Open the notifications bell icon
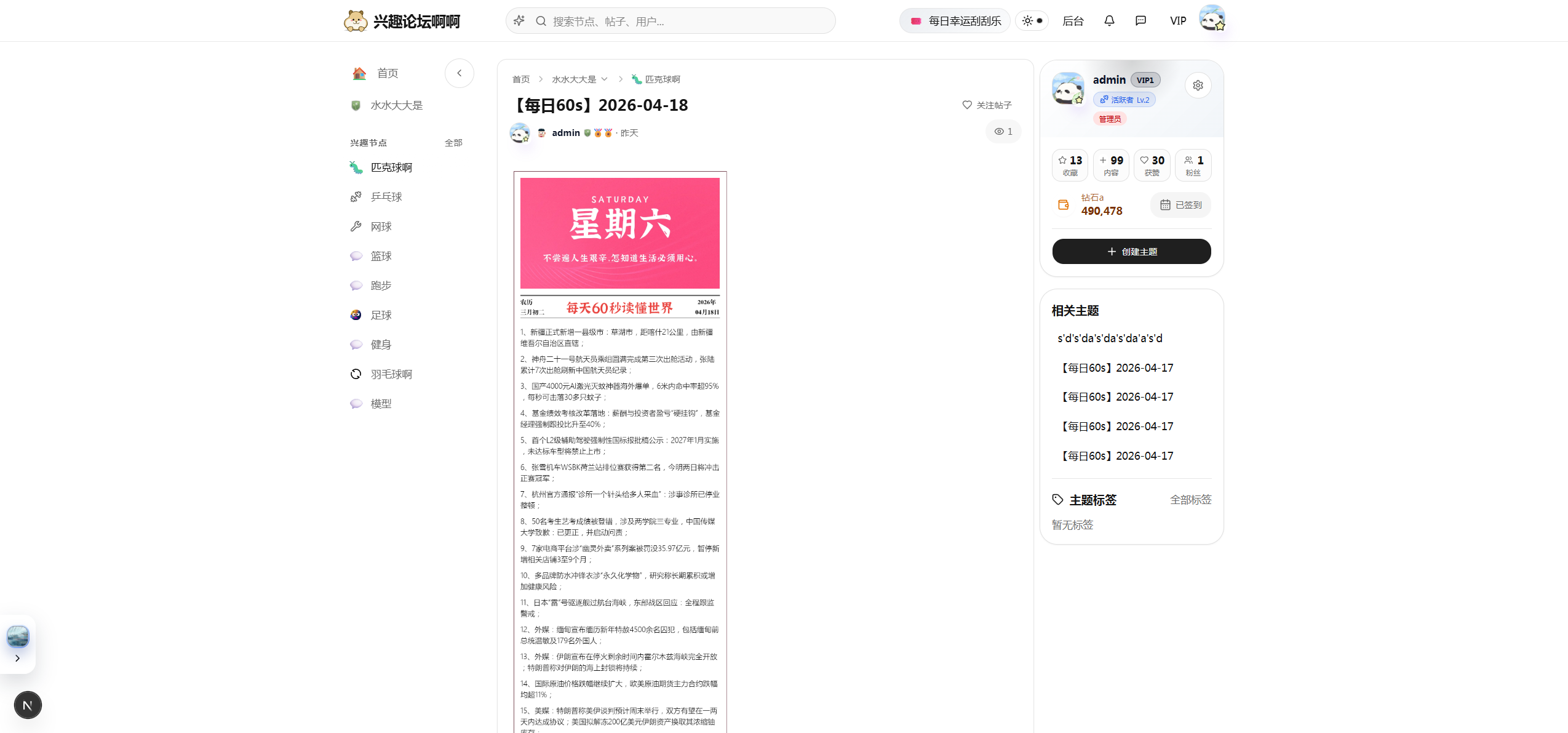 1109,21
